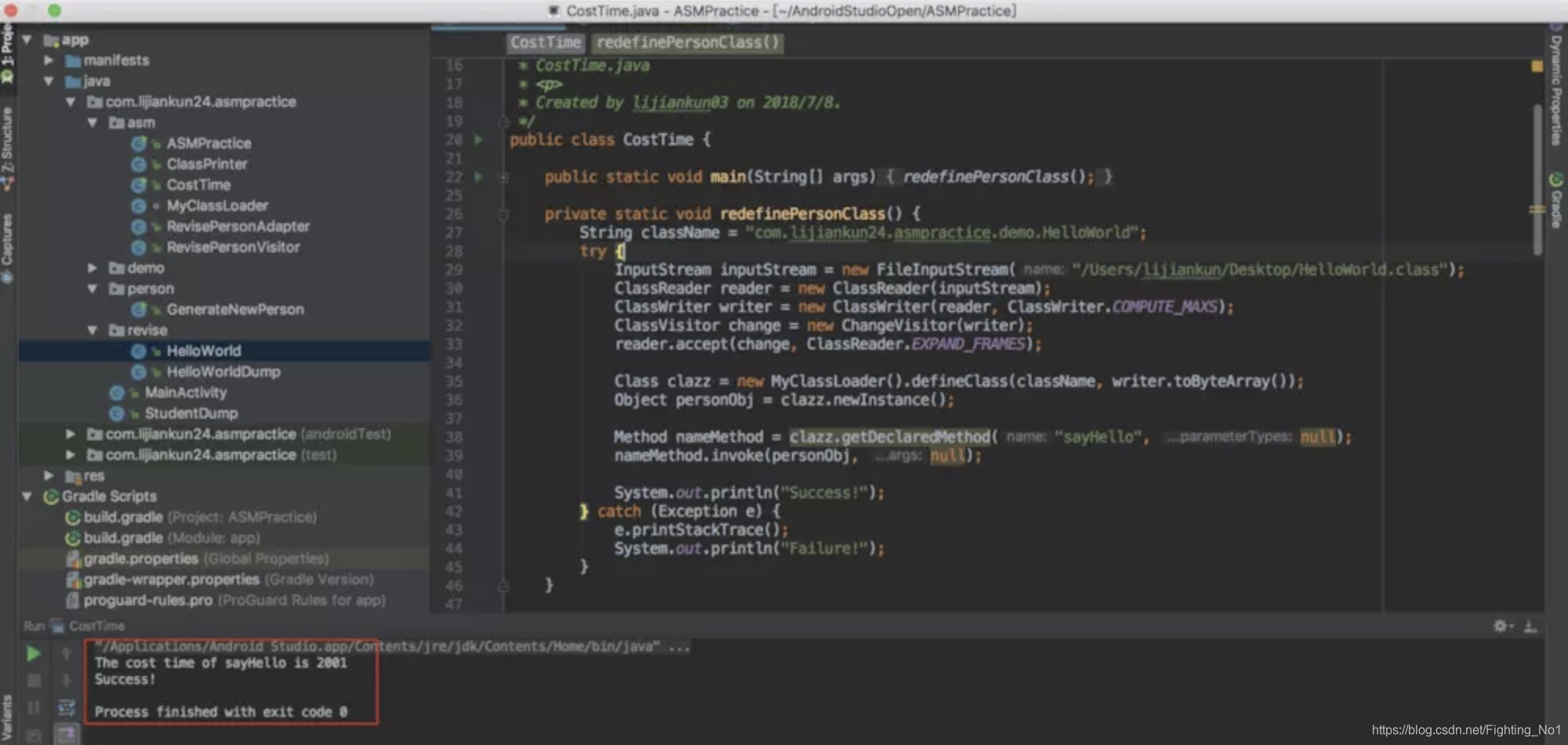
Task: Click the redefinePersonClass() breadcrumb
Action: 688,42
